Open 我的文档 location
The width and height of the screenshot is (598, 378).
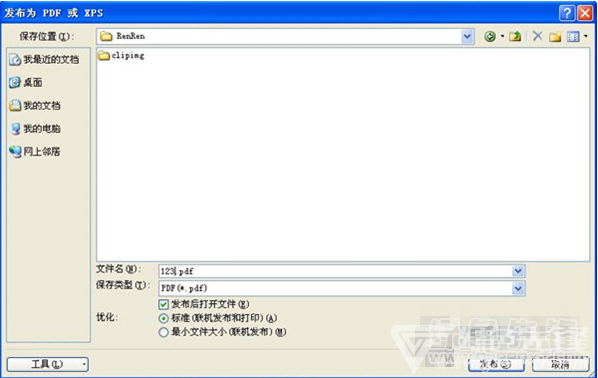tap(35, 106)
